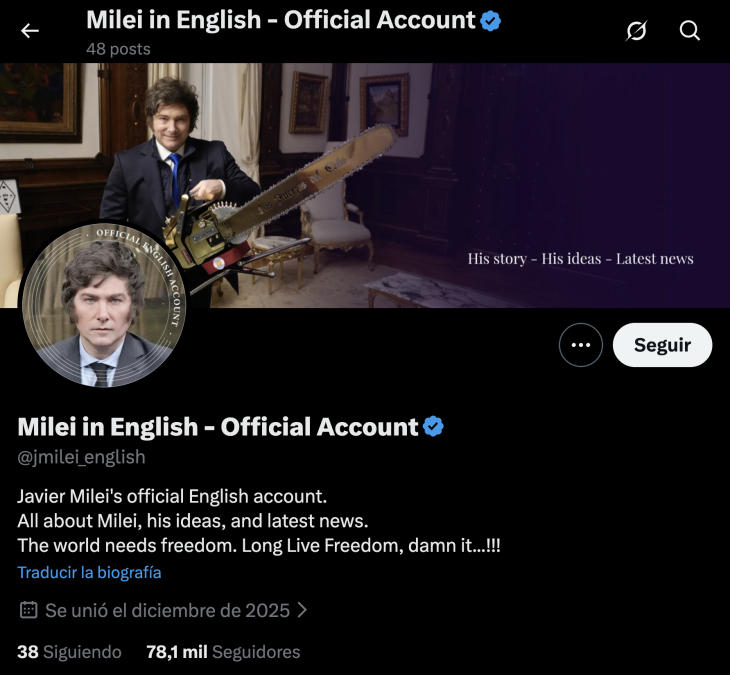Viewport: 730px width, 675px height.
Task: Click the blue verified badge beside the profile name
Action: pos(433,427)
